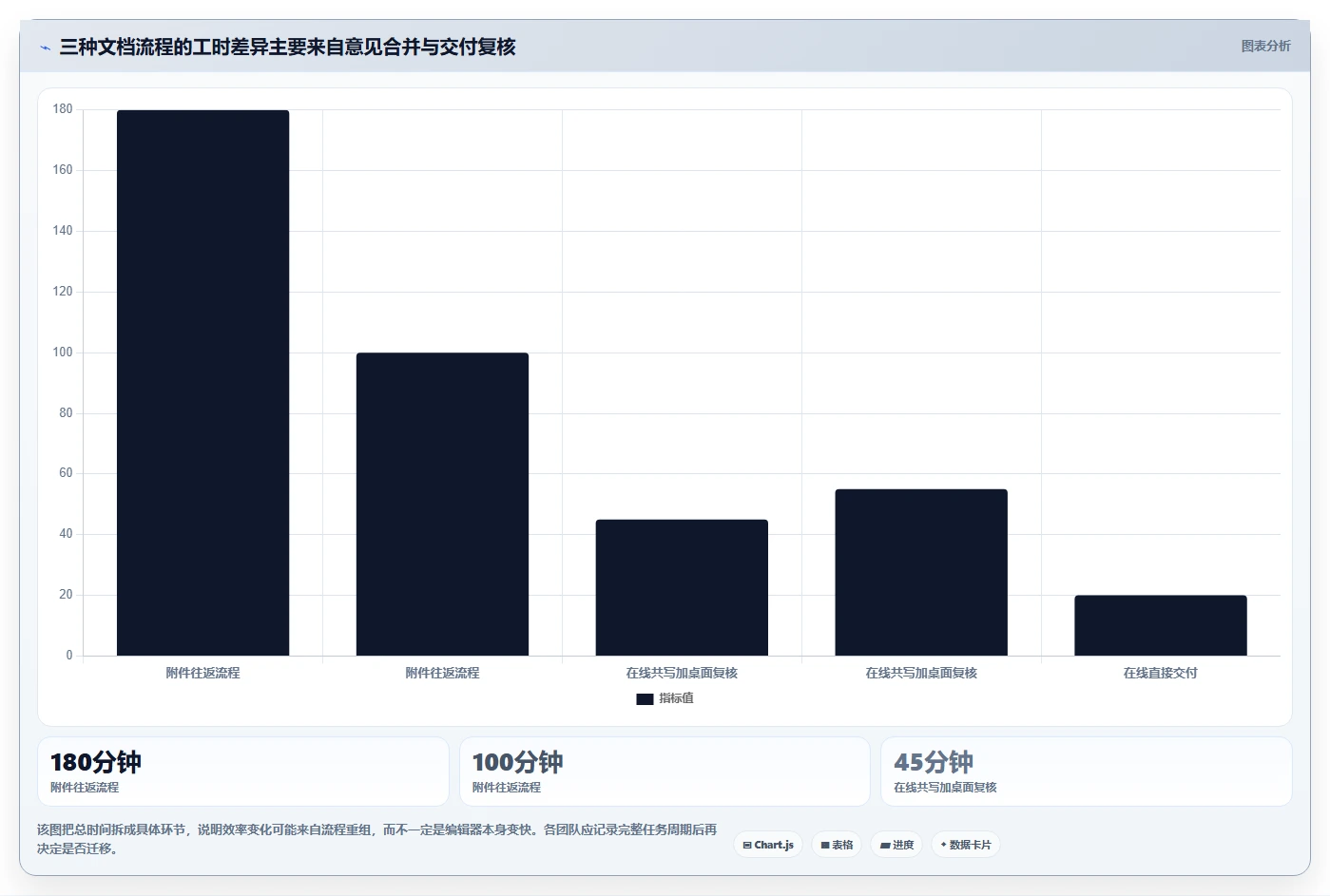Open the 100分钟 stat card

pyautogui.click(x=665, y=772)
